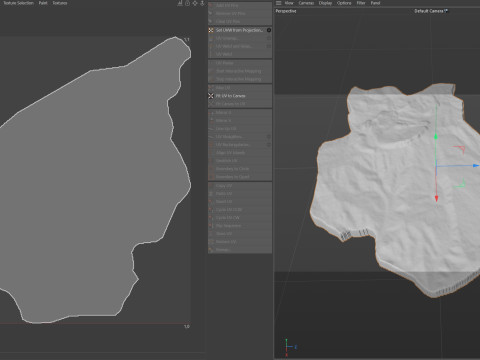Click the Restore UV command

click(x=240, y=242)
